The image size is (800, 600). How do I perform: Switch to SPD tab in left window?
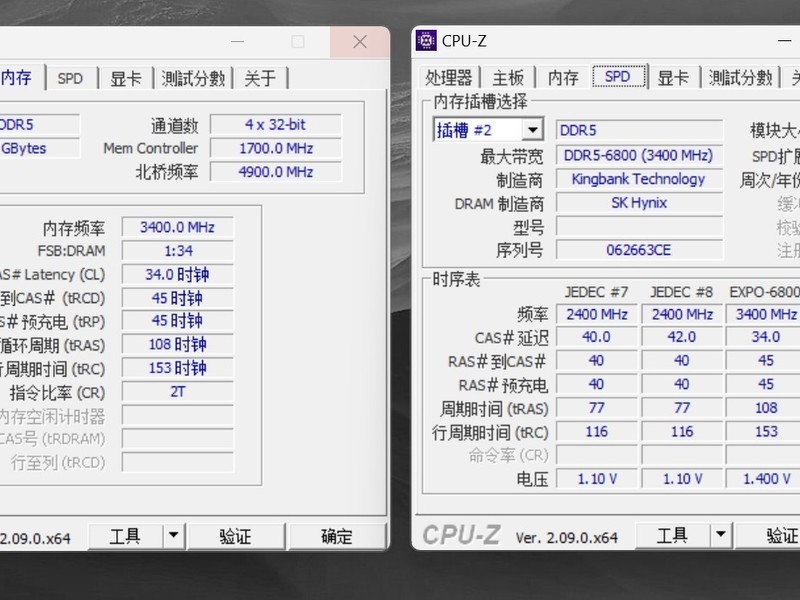(x=70, y=79)
